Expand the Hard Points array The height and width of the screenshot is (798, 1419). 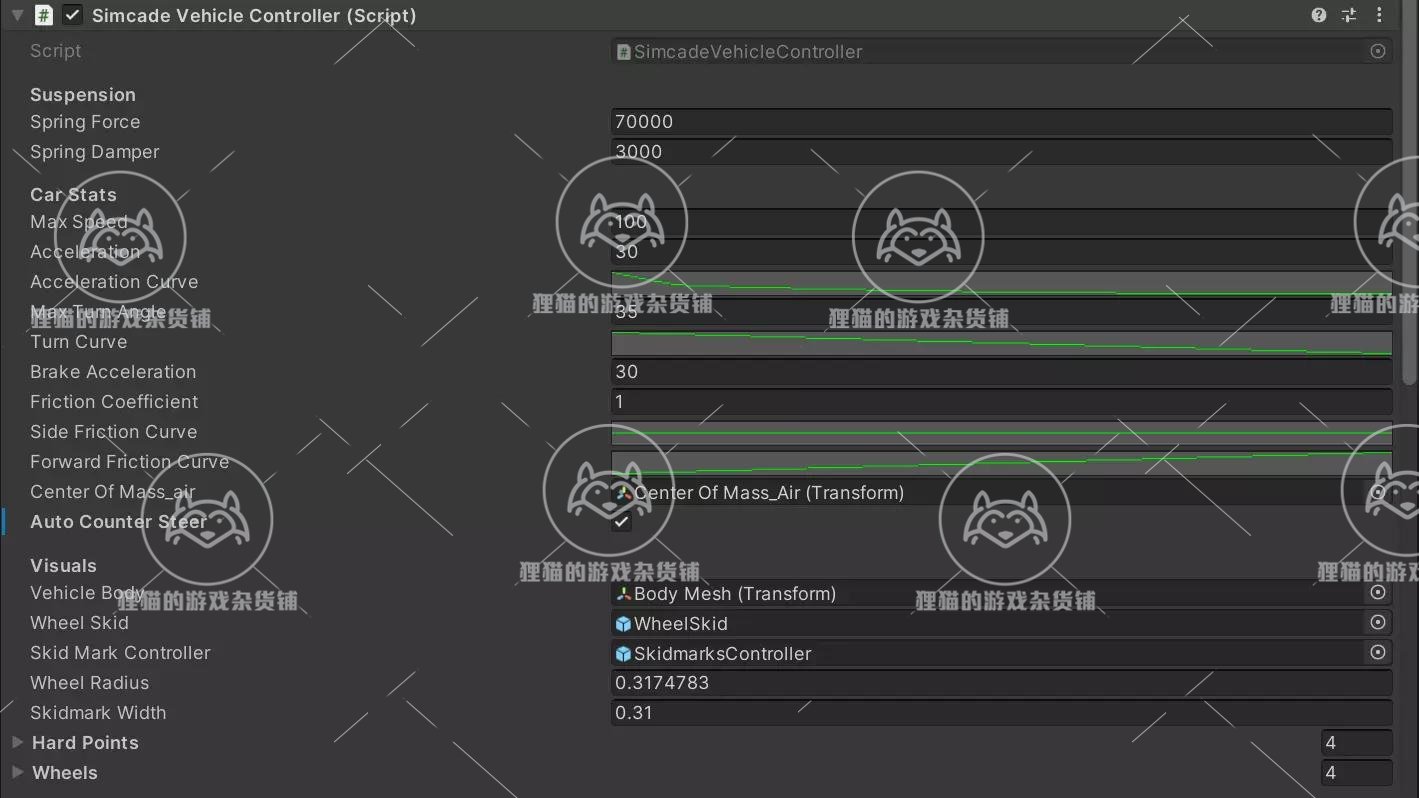17,743
